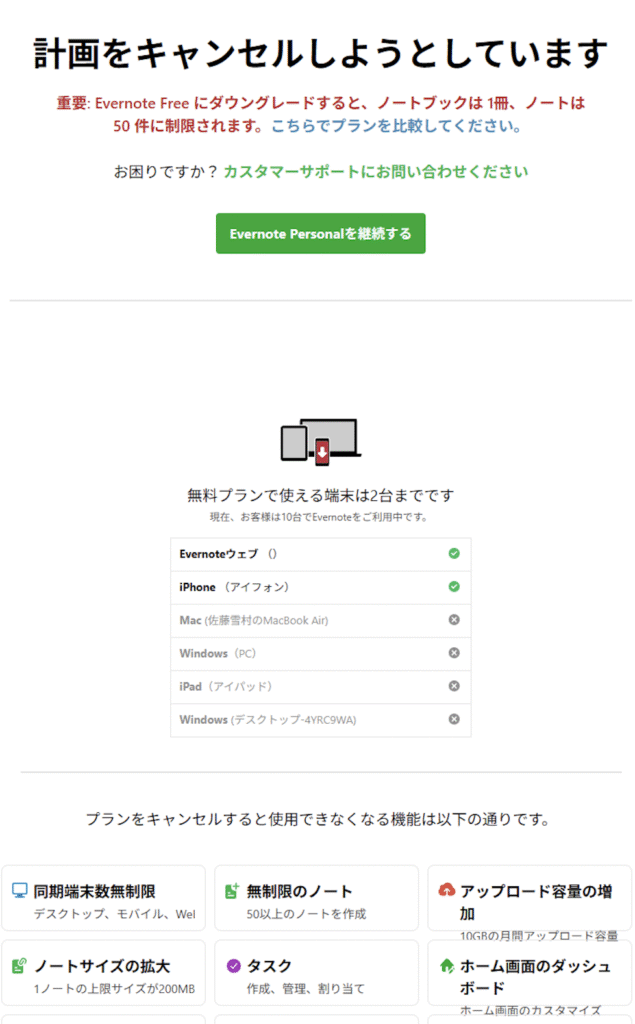Toggle the x mark on Mac MacBook Air row
Image resolution: width=635 pixels, height=1024 pixels.
(x=454, y=620)
